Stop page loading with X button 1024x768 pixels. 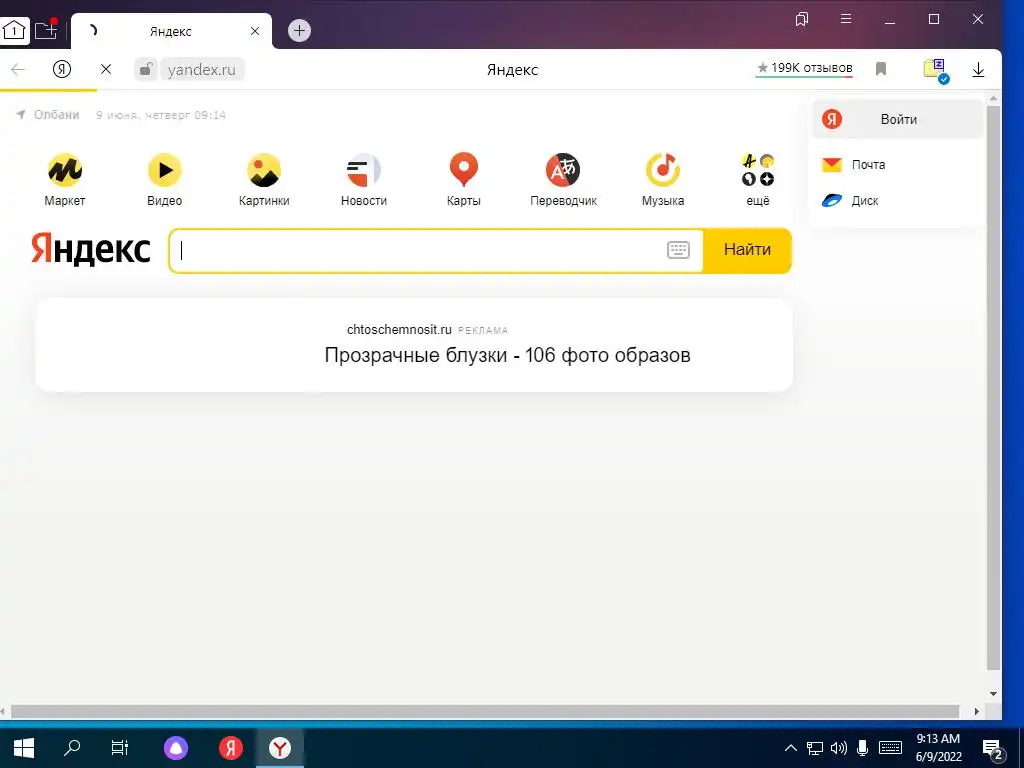tap(106, 69)
